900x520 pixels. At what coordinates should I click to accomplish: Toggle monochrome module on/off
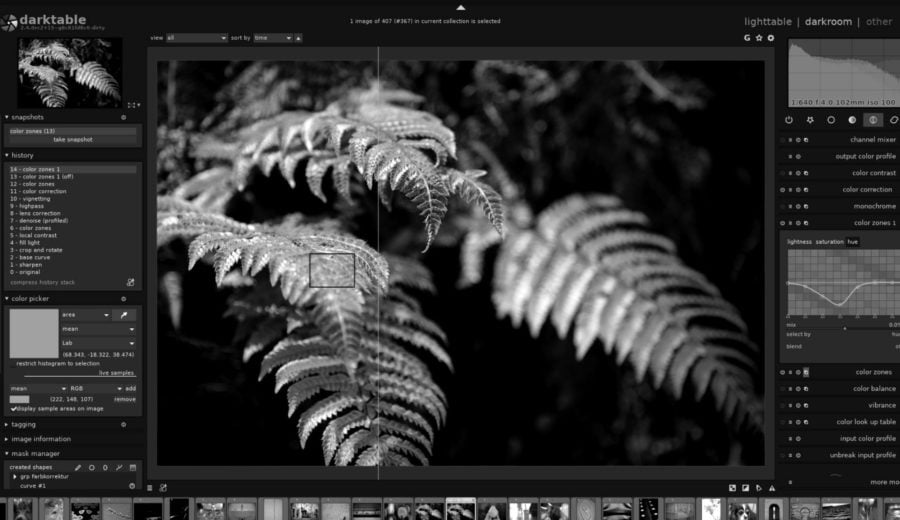783,206
